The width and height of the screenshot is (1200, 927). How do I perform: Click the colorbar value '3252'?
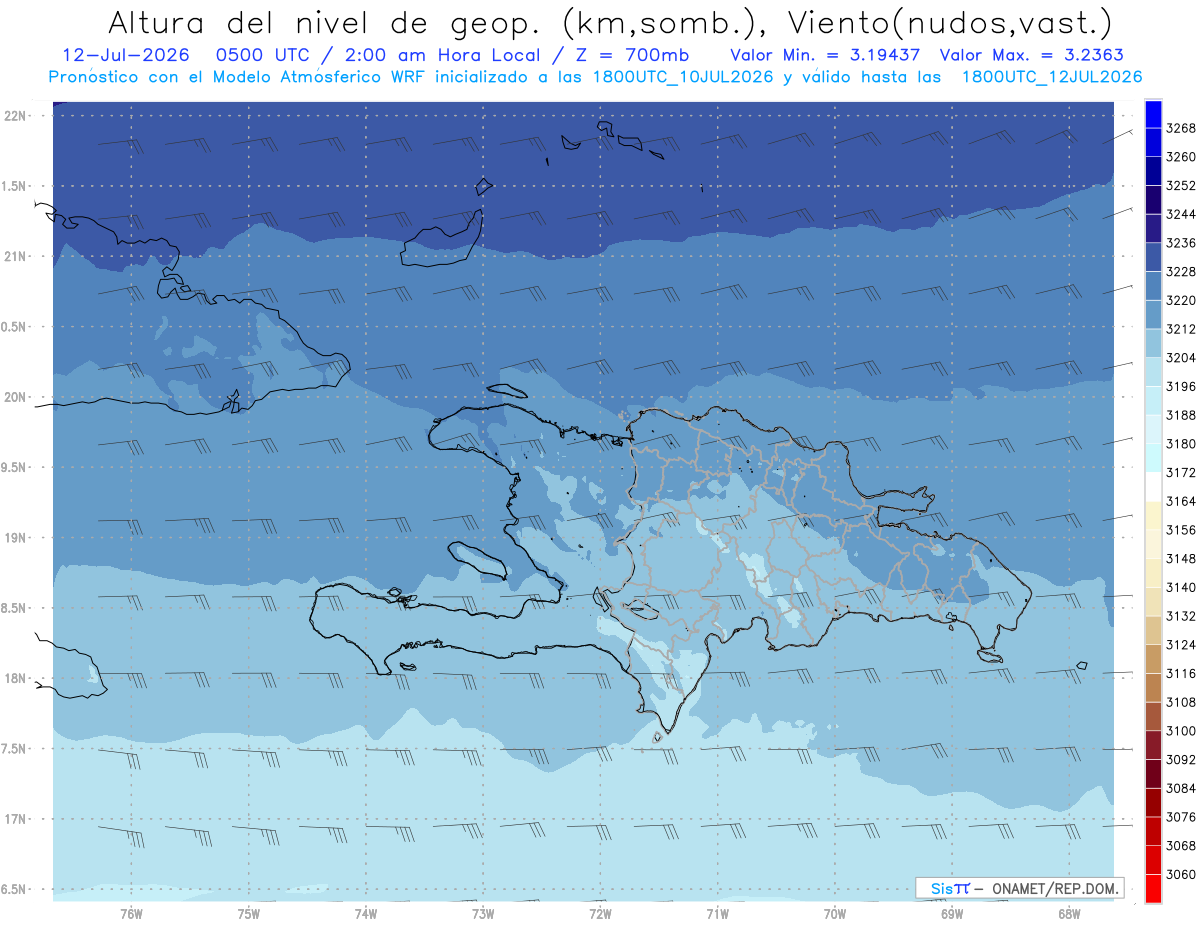(x=1181, y=186)
